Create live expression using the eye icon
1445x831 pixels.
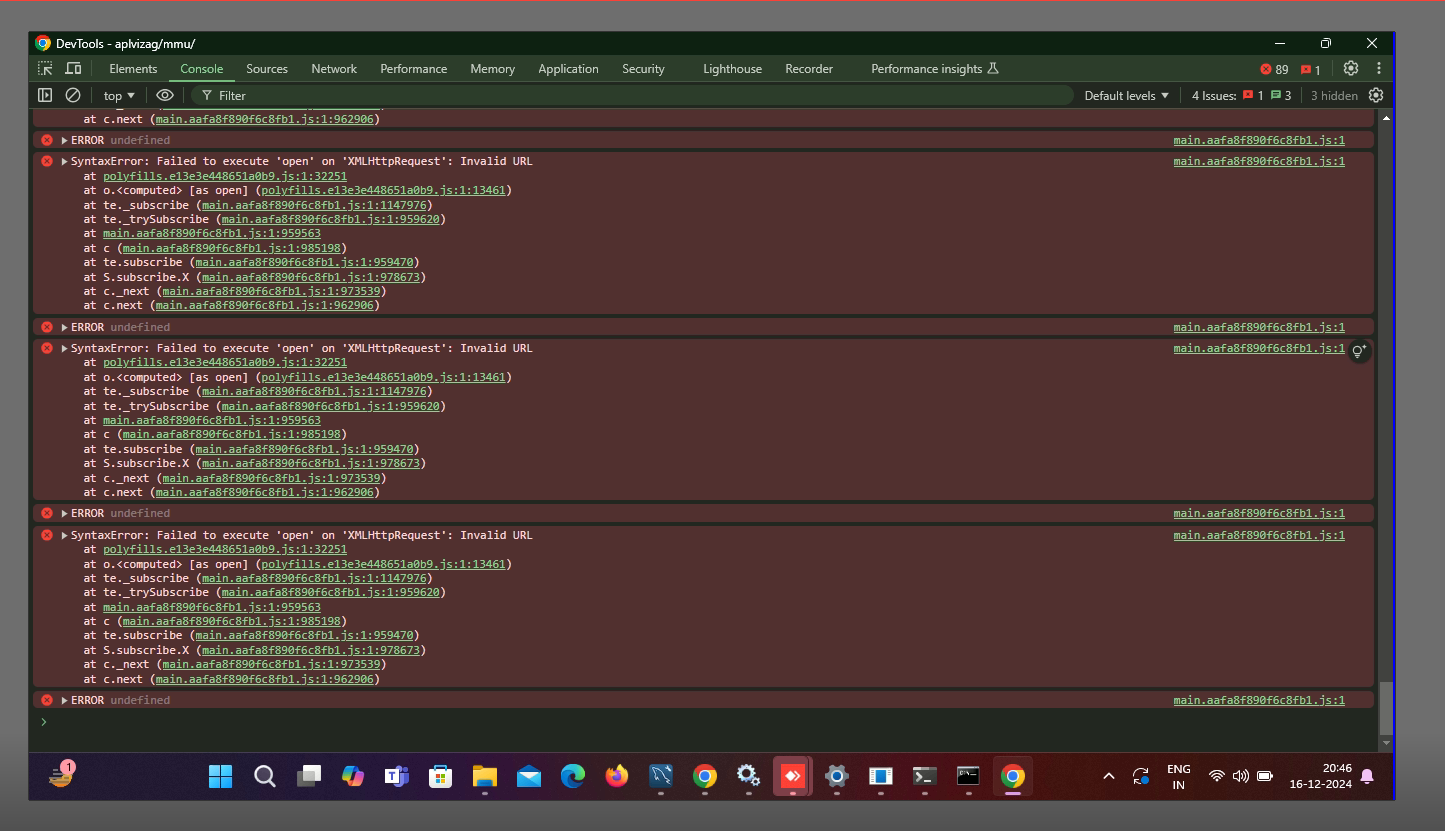165,96
